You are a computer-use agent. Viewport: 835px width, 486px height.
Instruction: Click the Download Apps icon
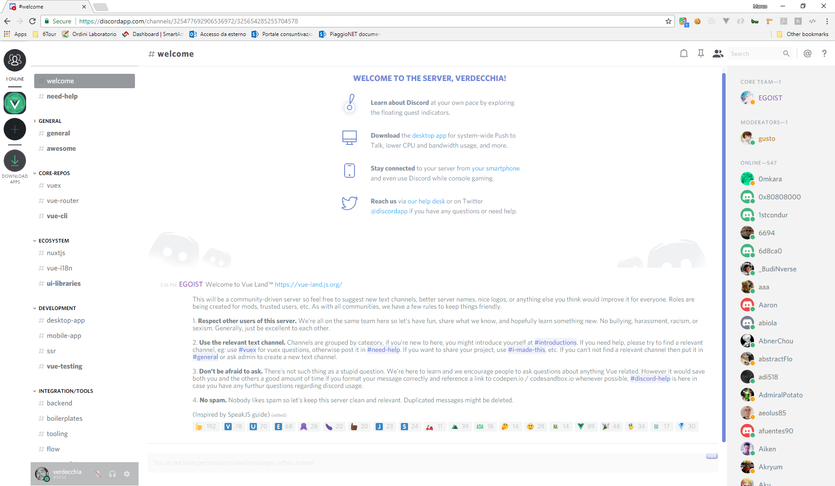(x=15, y=160)
